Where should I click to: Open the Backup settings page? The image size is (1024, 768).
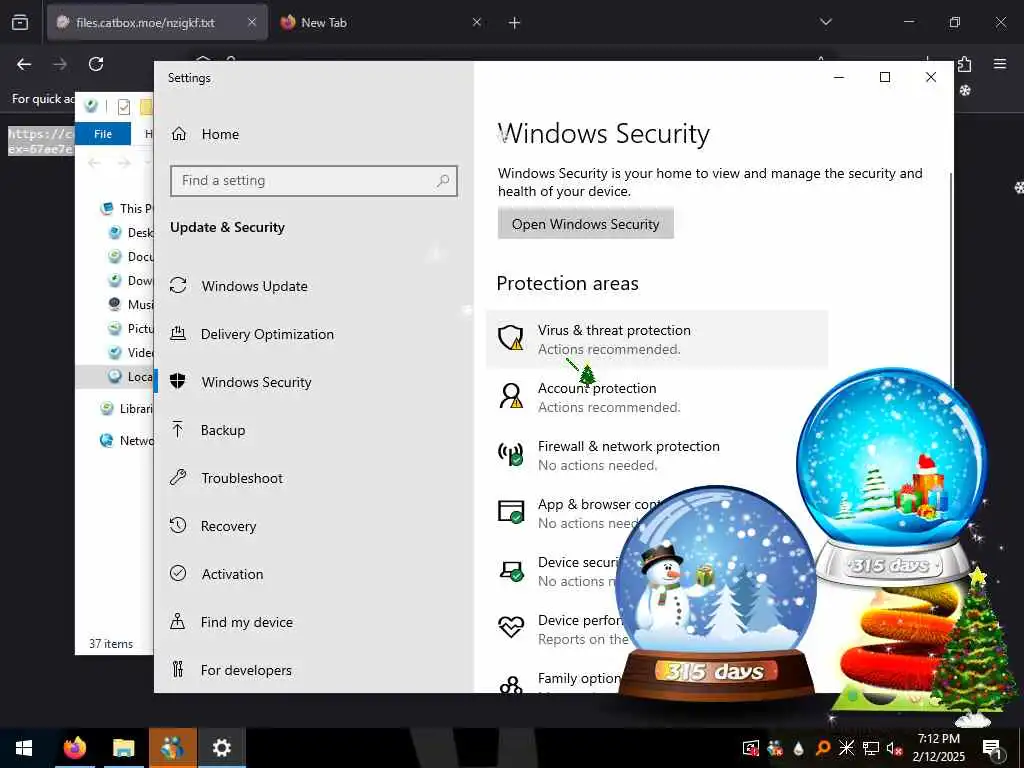pyautogui.click(x=207, y=430)
